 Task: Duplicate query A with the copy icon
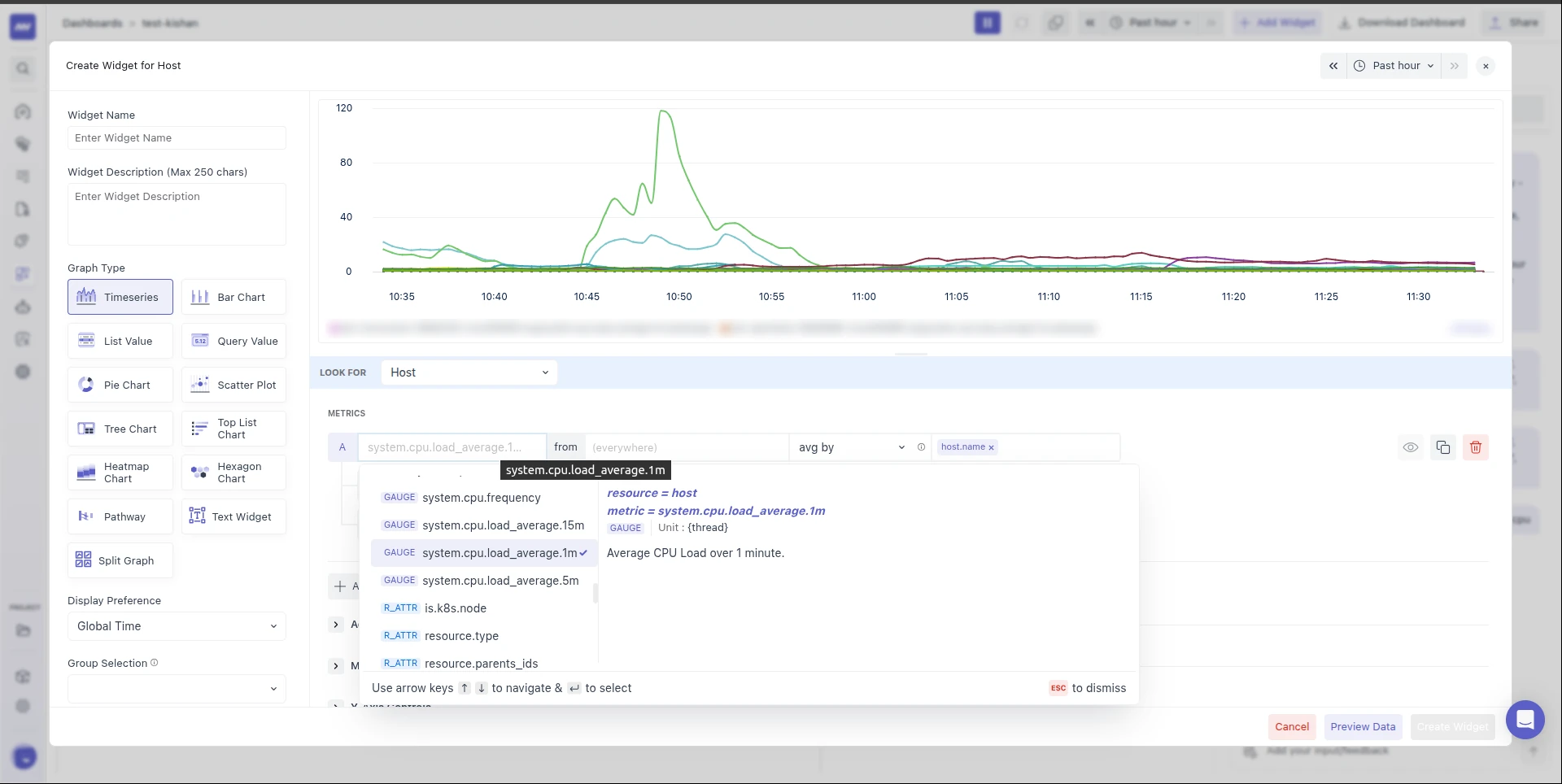(1443, 447)
